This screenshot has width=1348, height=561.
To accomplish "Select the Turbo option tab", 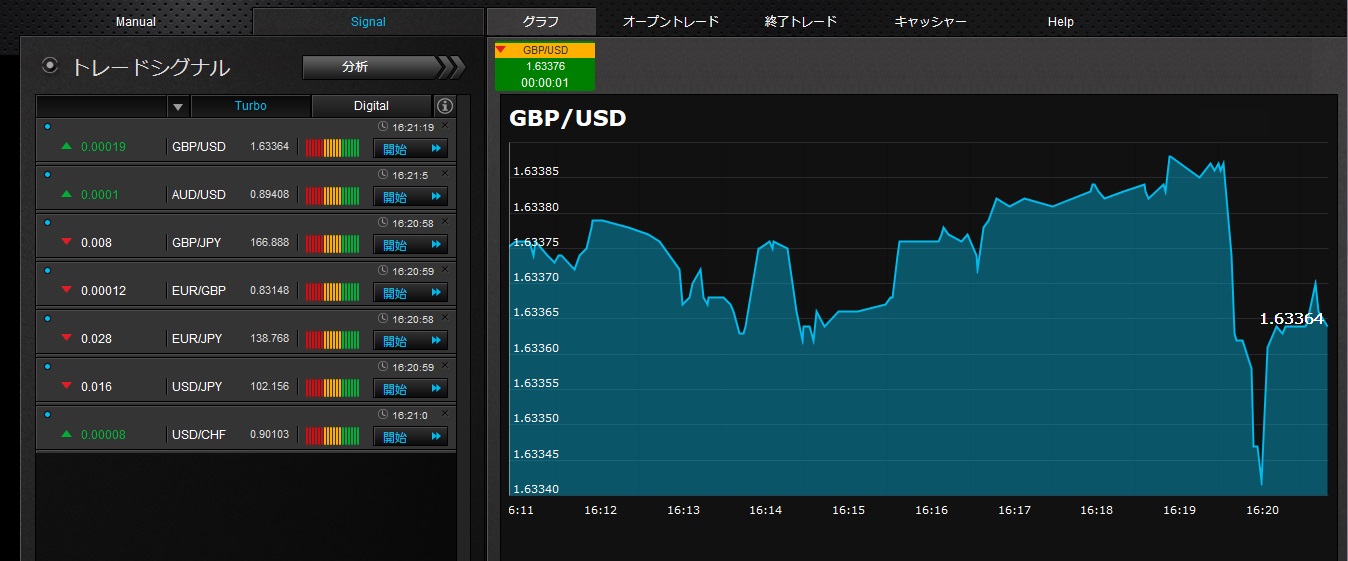I will click(251, 106).
